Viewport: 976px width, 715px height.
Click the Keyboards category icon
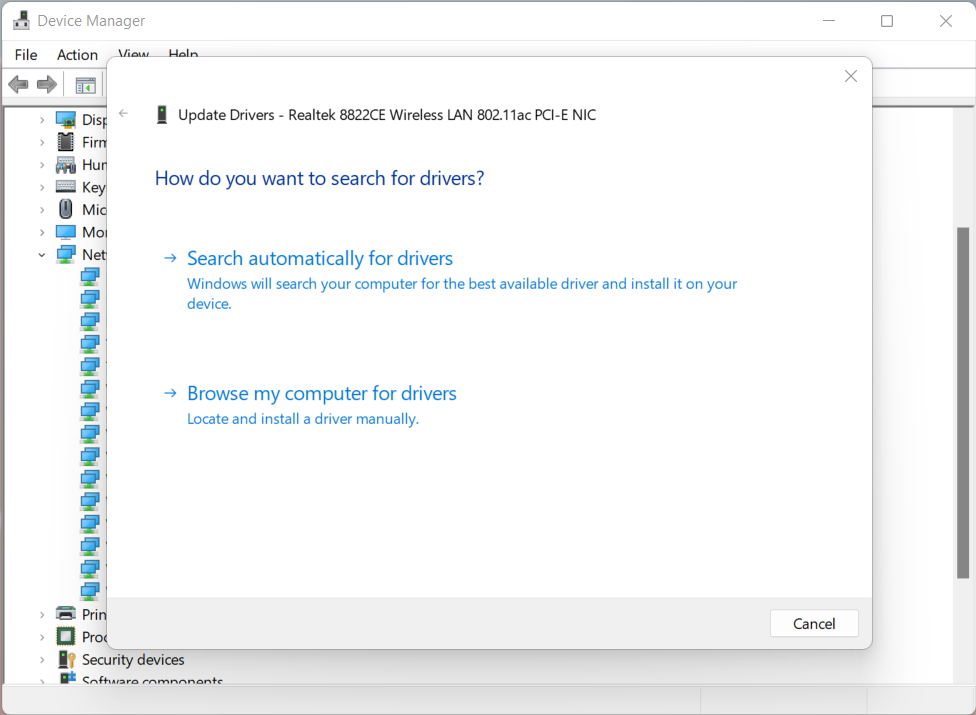66,187
